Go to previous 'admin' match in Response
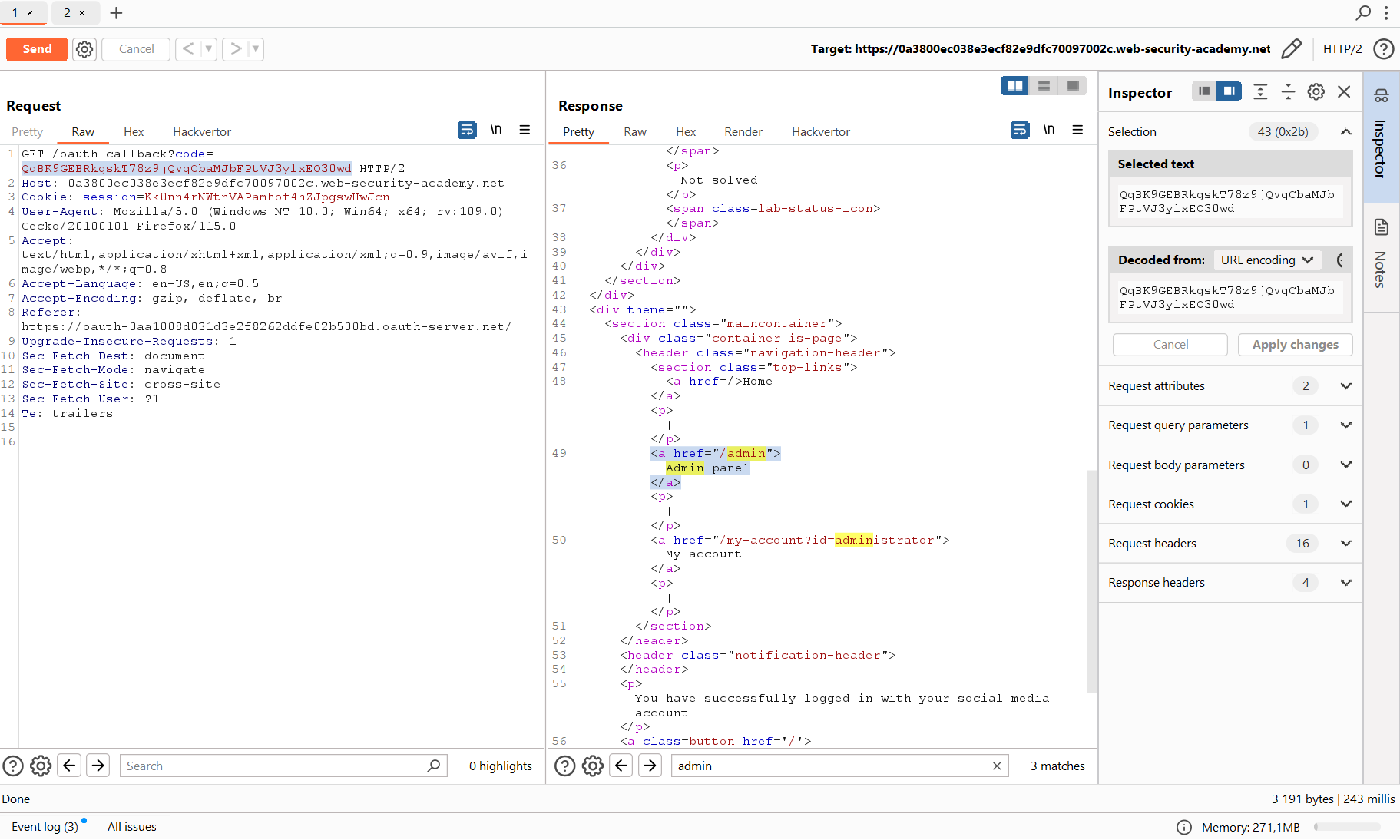 coord(621,766)
